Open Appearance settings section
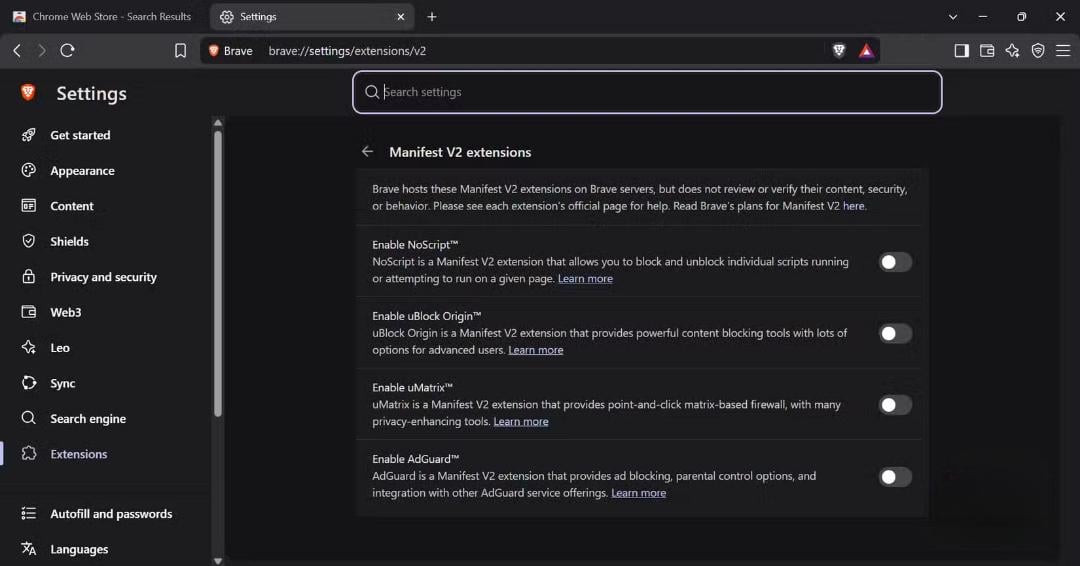The height and width of the screenshot is (566, 1080). [x=82, y=171]
